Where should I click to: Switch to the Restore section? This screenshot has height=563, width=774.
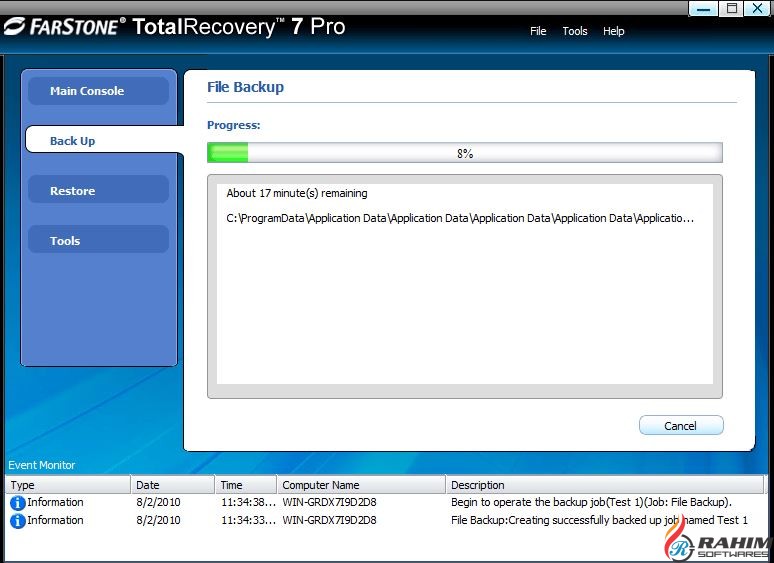click(x=99, y=190)
